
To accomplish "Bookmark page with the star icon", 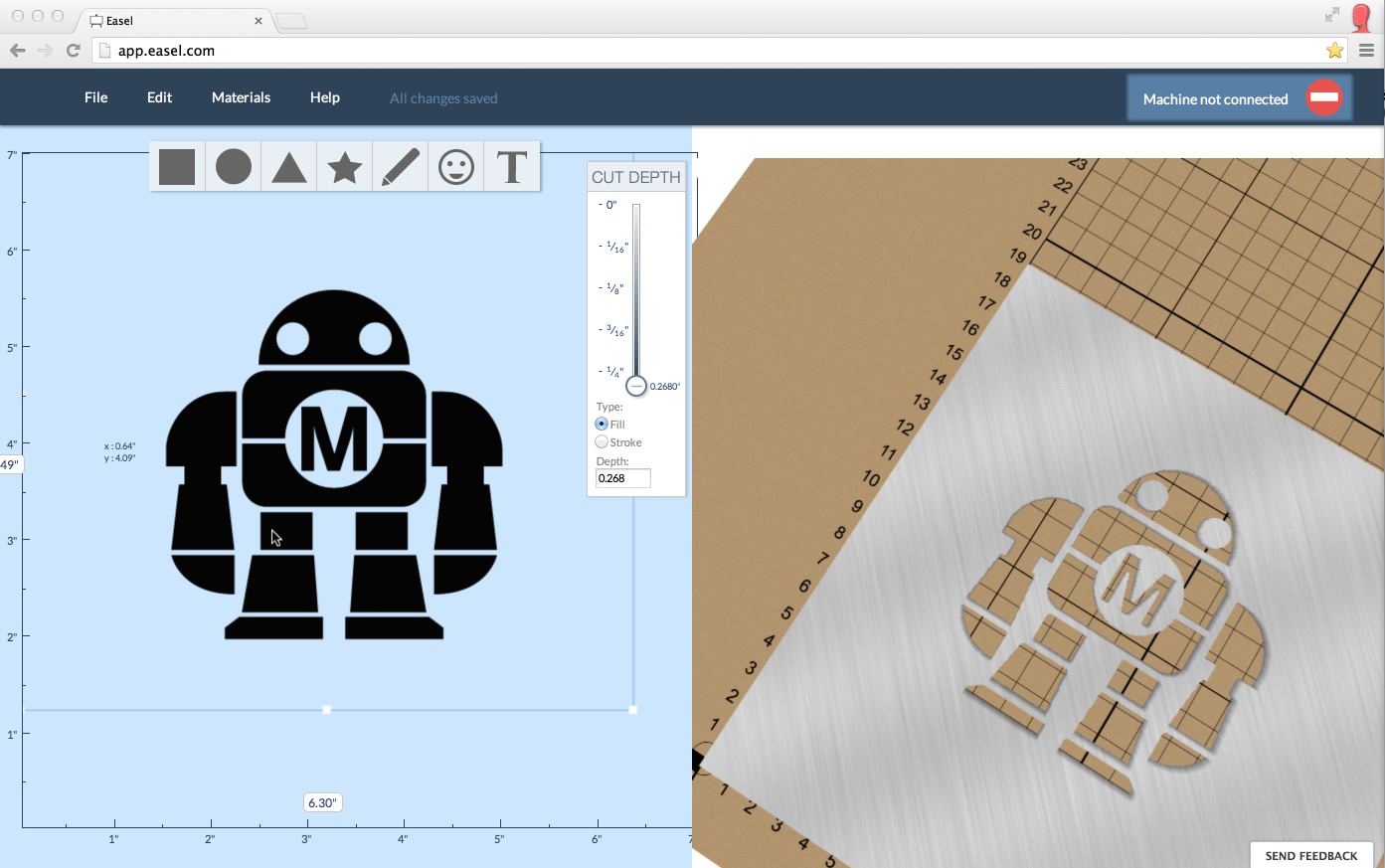I will [x=1334, y=51].
